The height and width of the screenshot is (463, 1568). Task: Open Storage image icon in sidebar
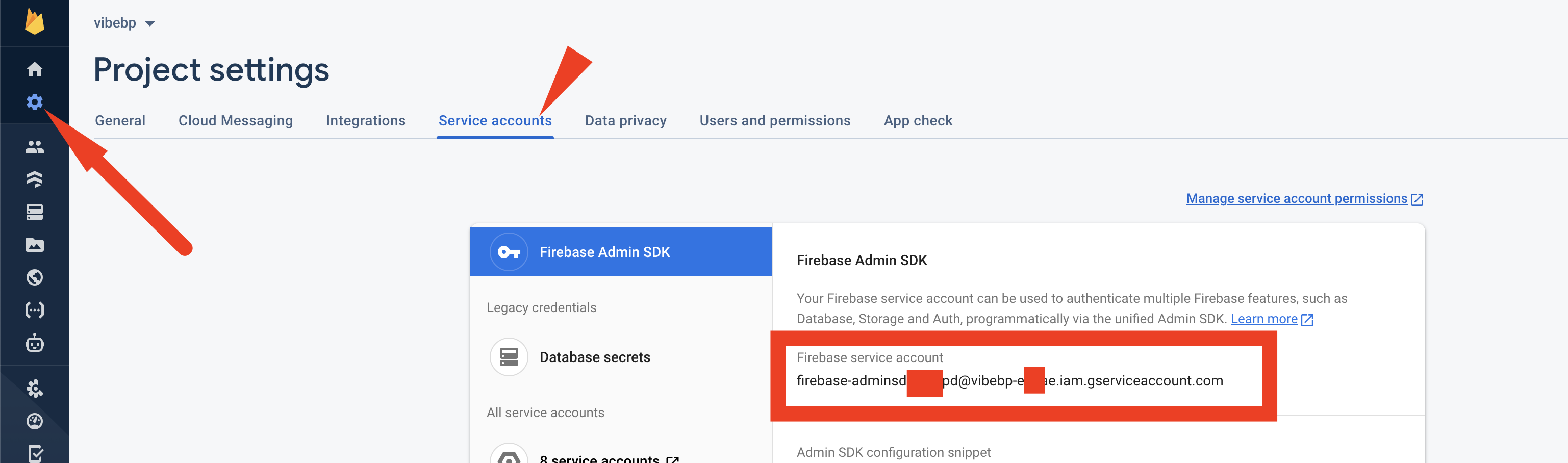click(x=35, y=245)
